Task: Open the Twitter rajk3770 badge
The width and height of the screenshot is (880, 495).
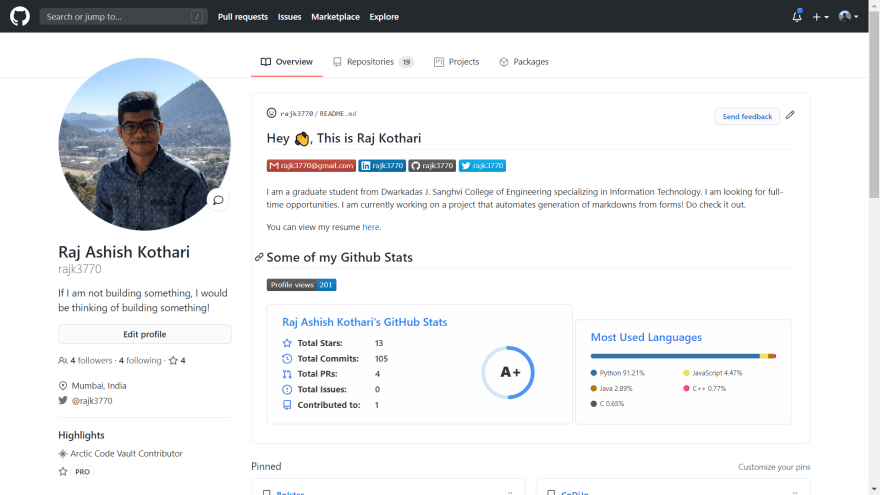Action: point(482,166)
